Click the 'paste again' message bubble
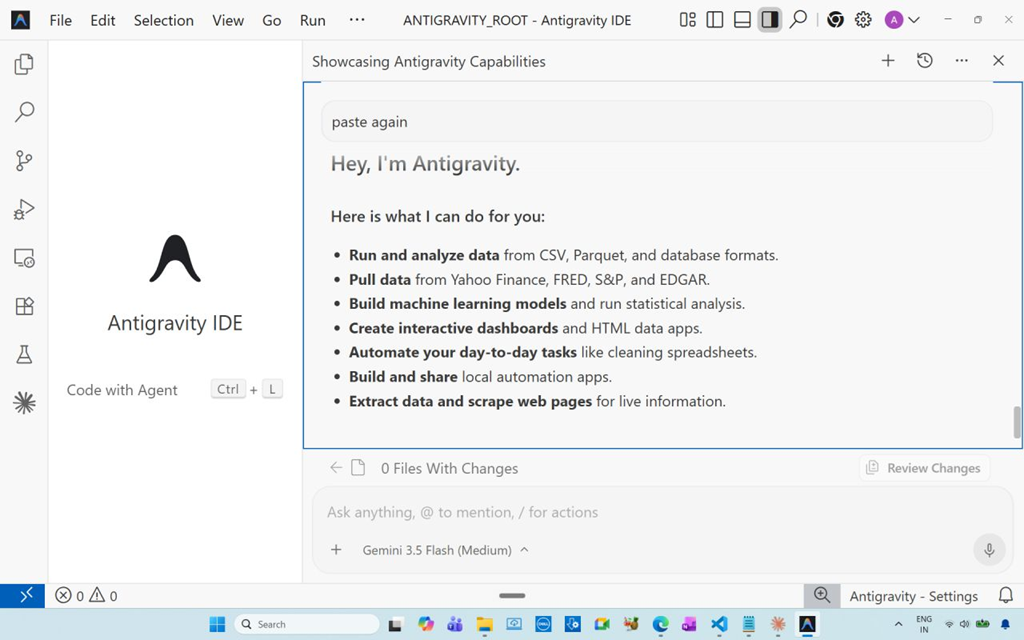Viewport: 1024px width, 640px height. point(657,121)
